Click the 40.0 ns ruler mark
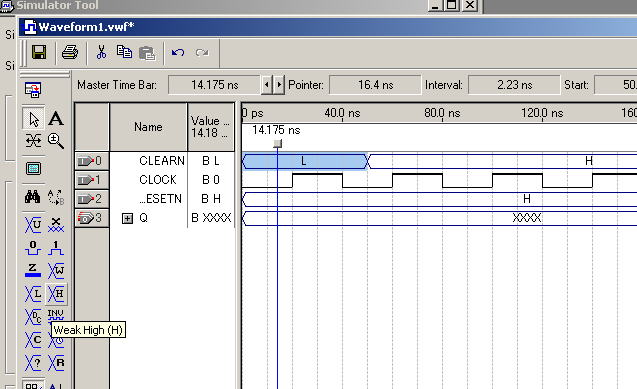The height and width of the screenshot is (389, 637). click(x=342, y=113)
